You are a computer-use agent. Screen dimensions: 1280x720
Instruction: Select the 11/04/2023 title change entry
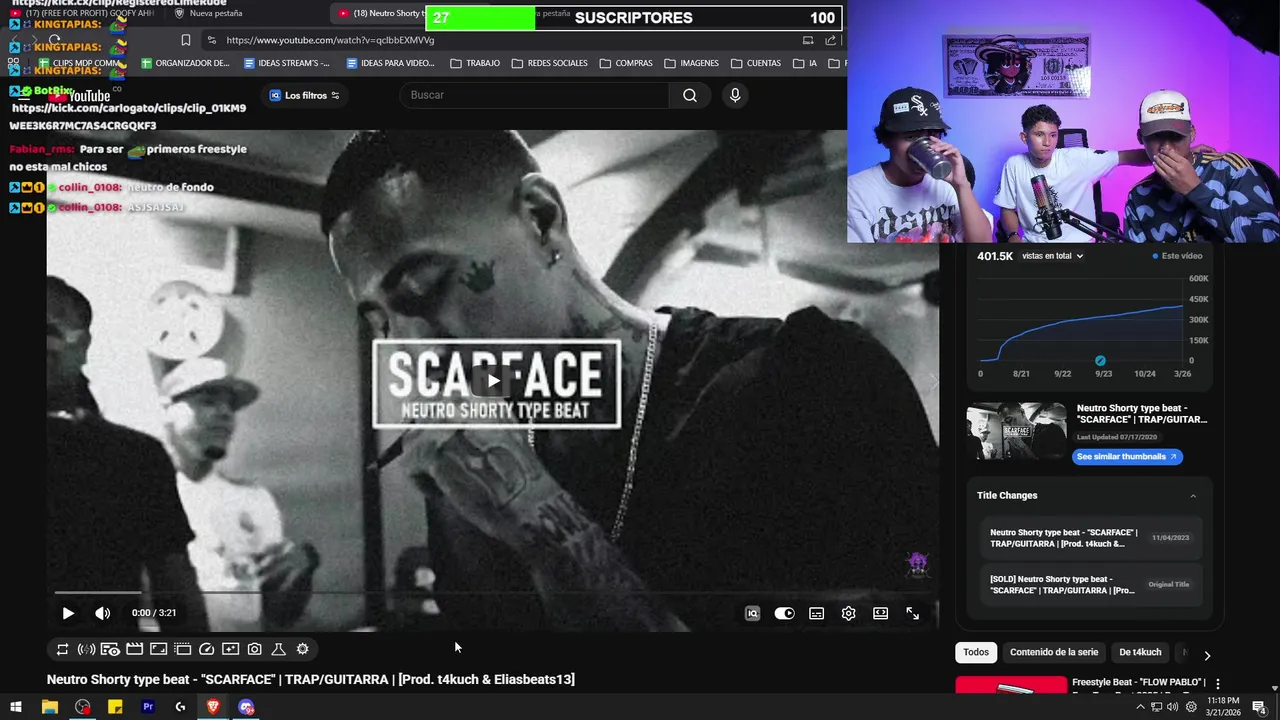click(x=1091, y=538)
